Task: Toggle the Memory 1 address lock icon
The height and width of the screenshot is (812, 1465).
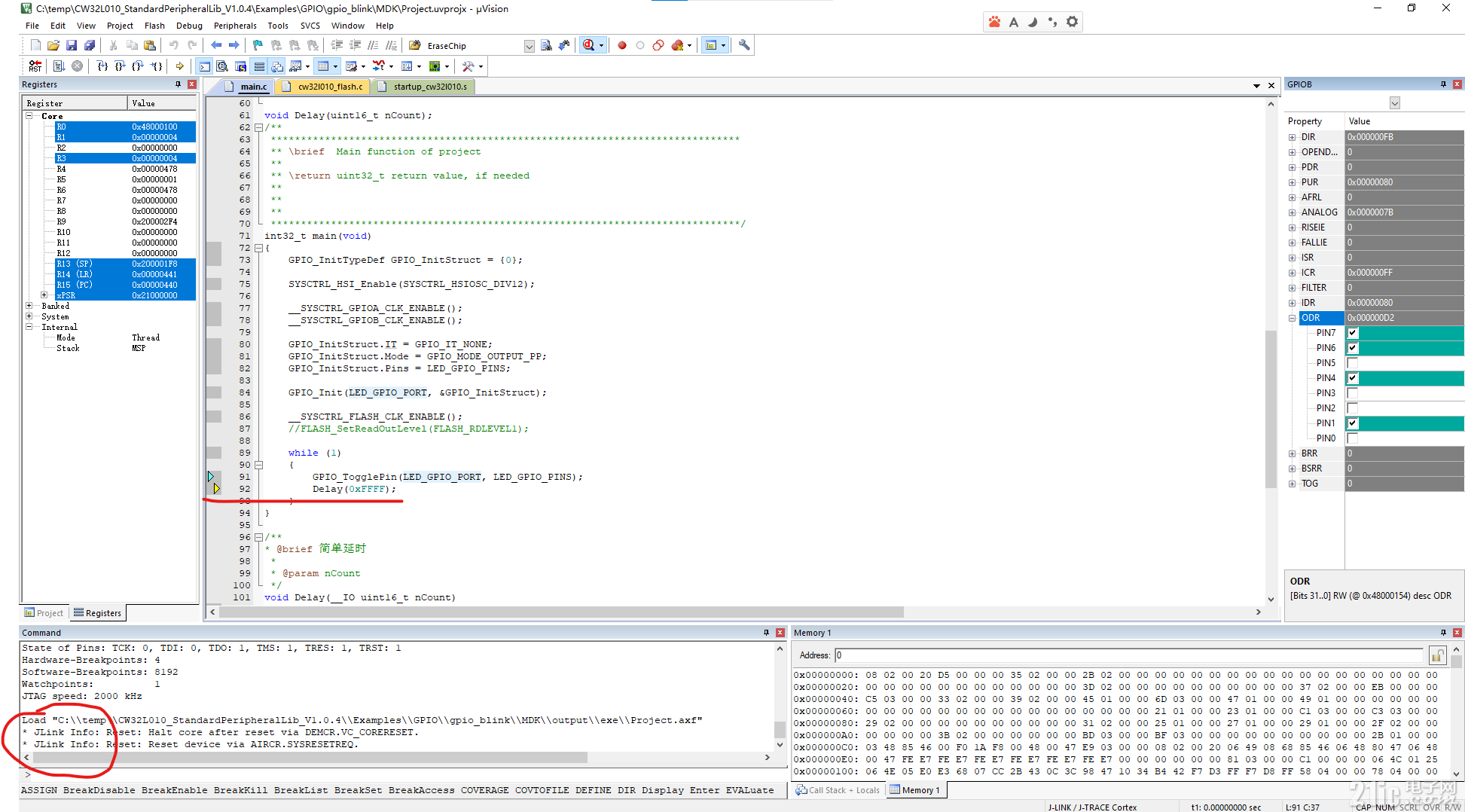Action: click(x=1437, y=655)
